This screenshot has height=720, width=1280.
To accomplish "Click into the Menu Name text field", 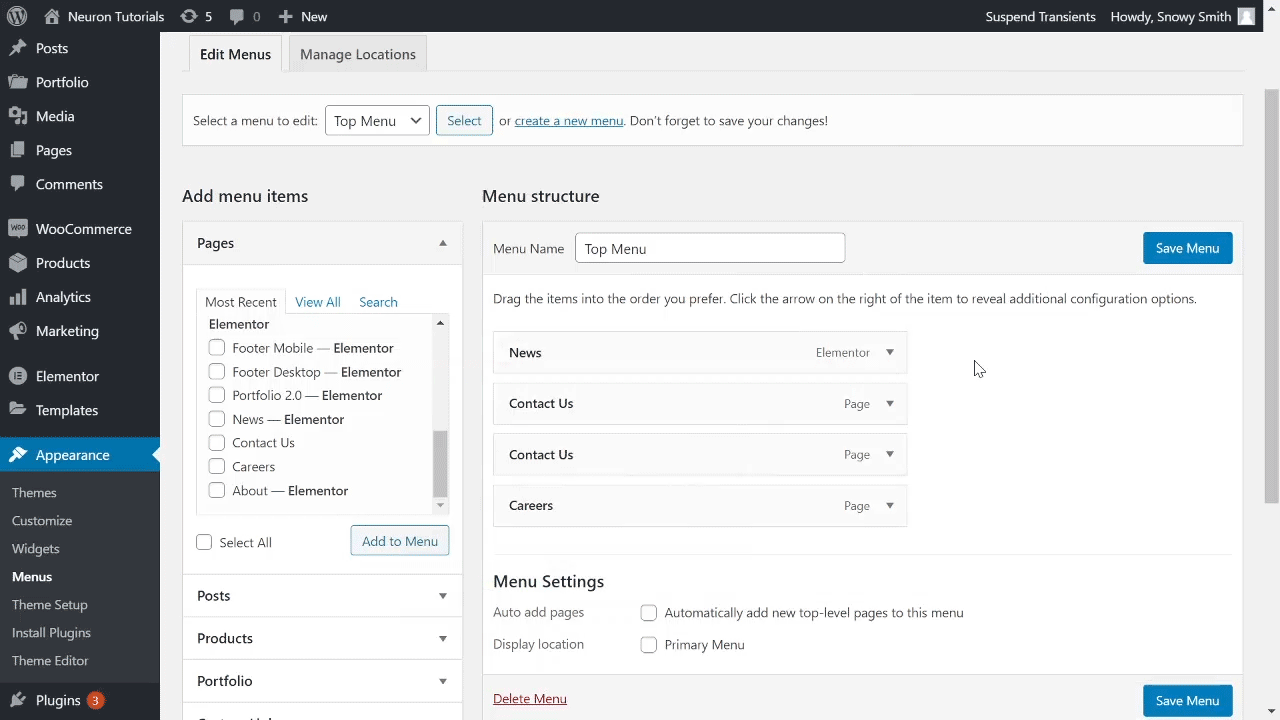I will 710,248.
